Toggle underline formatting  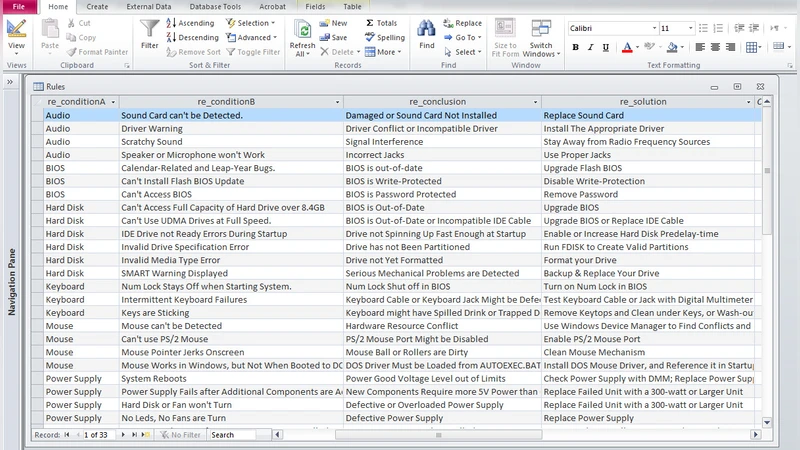tap(606, 47)
